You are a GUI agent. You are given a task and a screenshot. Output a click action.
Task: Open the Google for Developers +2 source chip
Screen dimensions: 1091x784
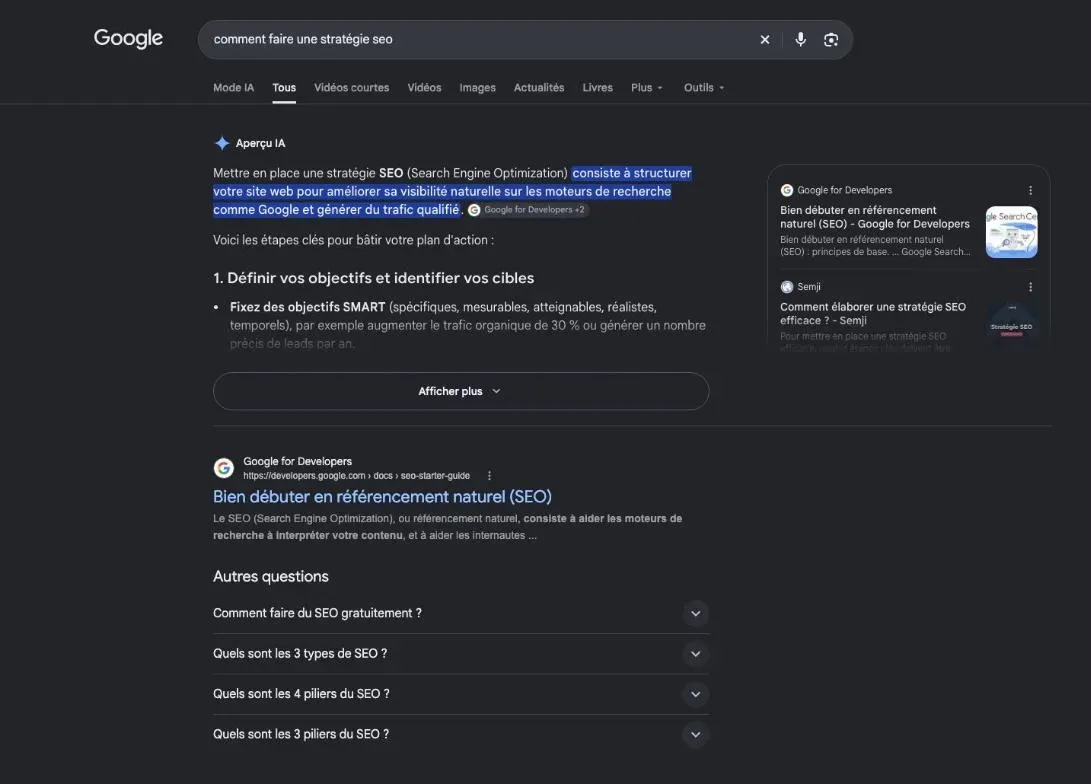(x=528, y=209)
